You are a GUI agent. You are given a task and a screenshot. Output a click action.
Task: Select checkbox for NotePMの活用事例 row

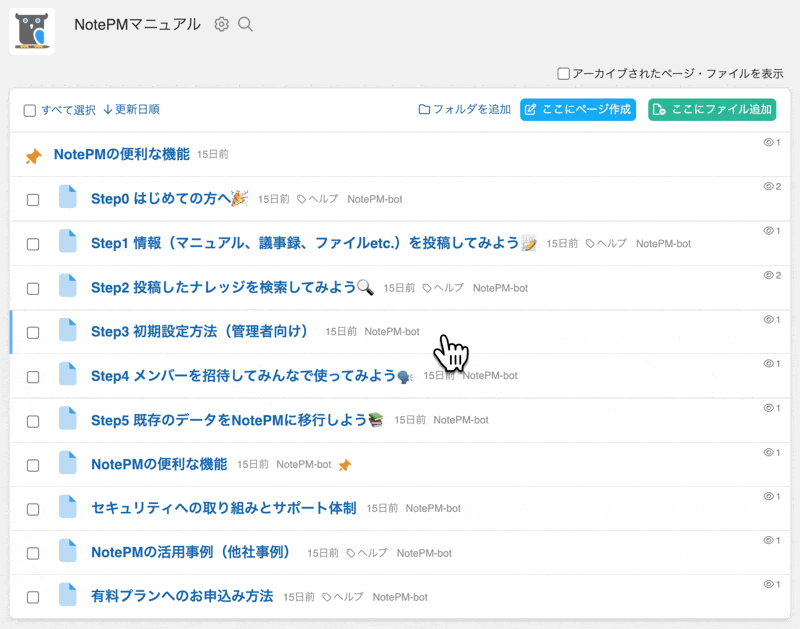tap(33, 553)
